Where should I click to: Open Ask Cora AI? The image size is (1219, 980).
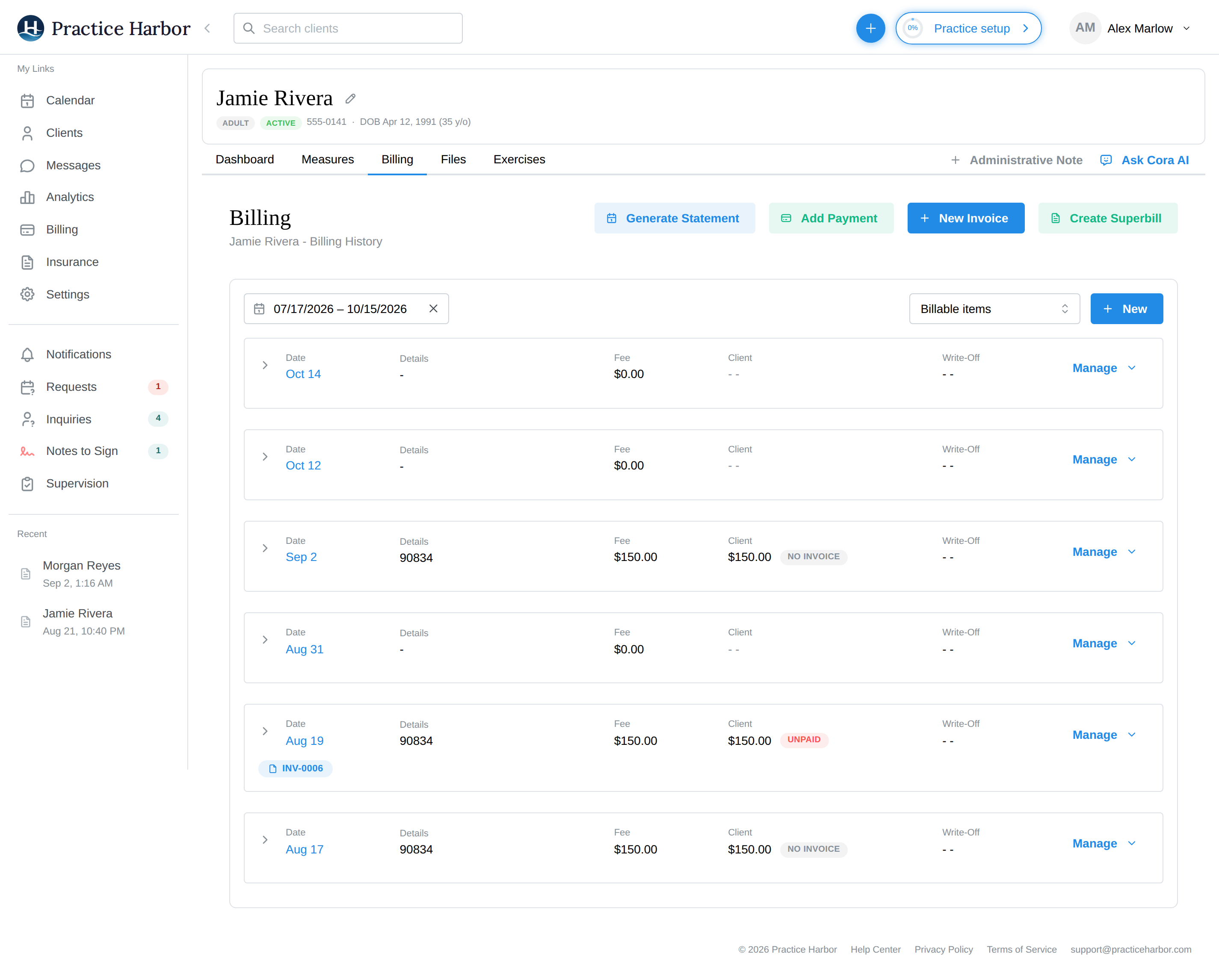point(1145,160)
